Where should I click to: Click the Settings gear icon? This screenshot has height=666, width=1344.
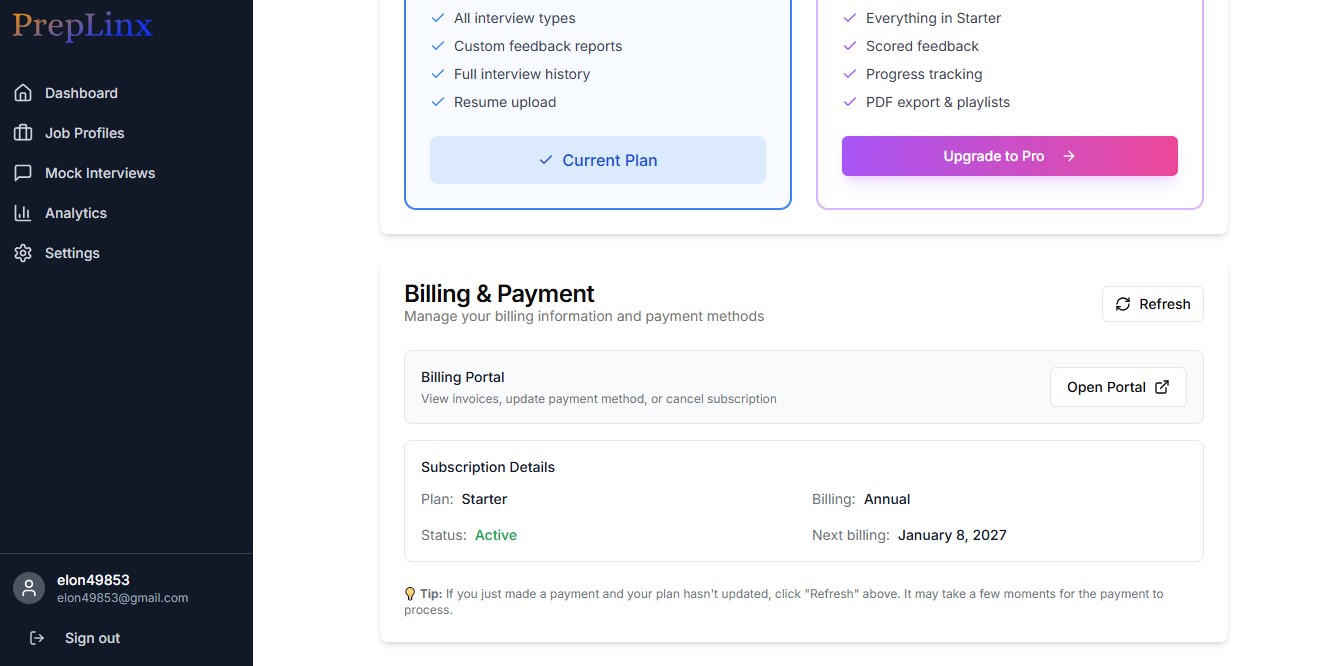[x=23, y=253]
